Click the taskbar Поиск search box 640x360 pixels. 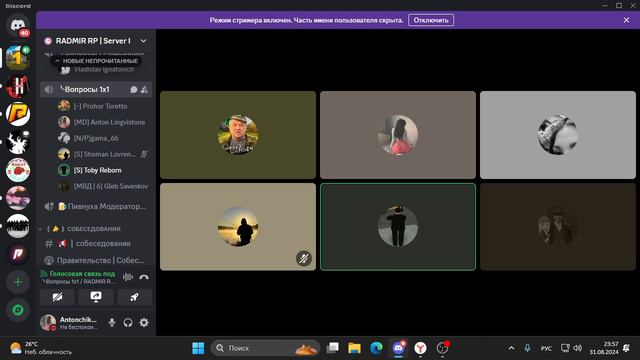pos(265,348)
